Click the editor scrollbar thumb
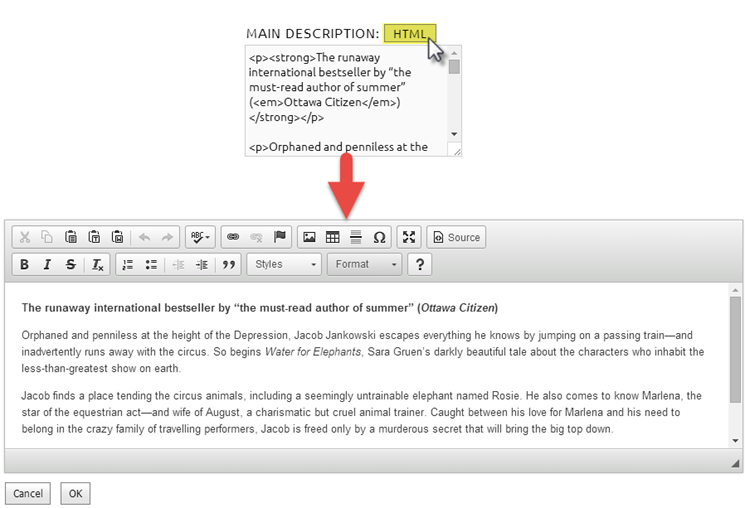 [735, 350]
